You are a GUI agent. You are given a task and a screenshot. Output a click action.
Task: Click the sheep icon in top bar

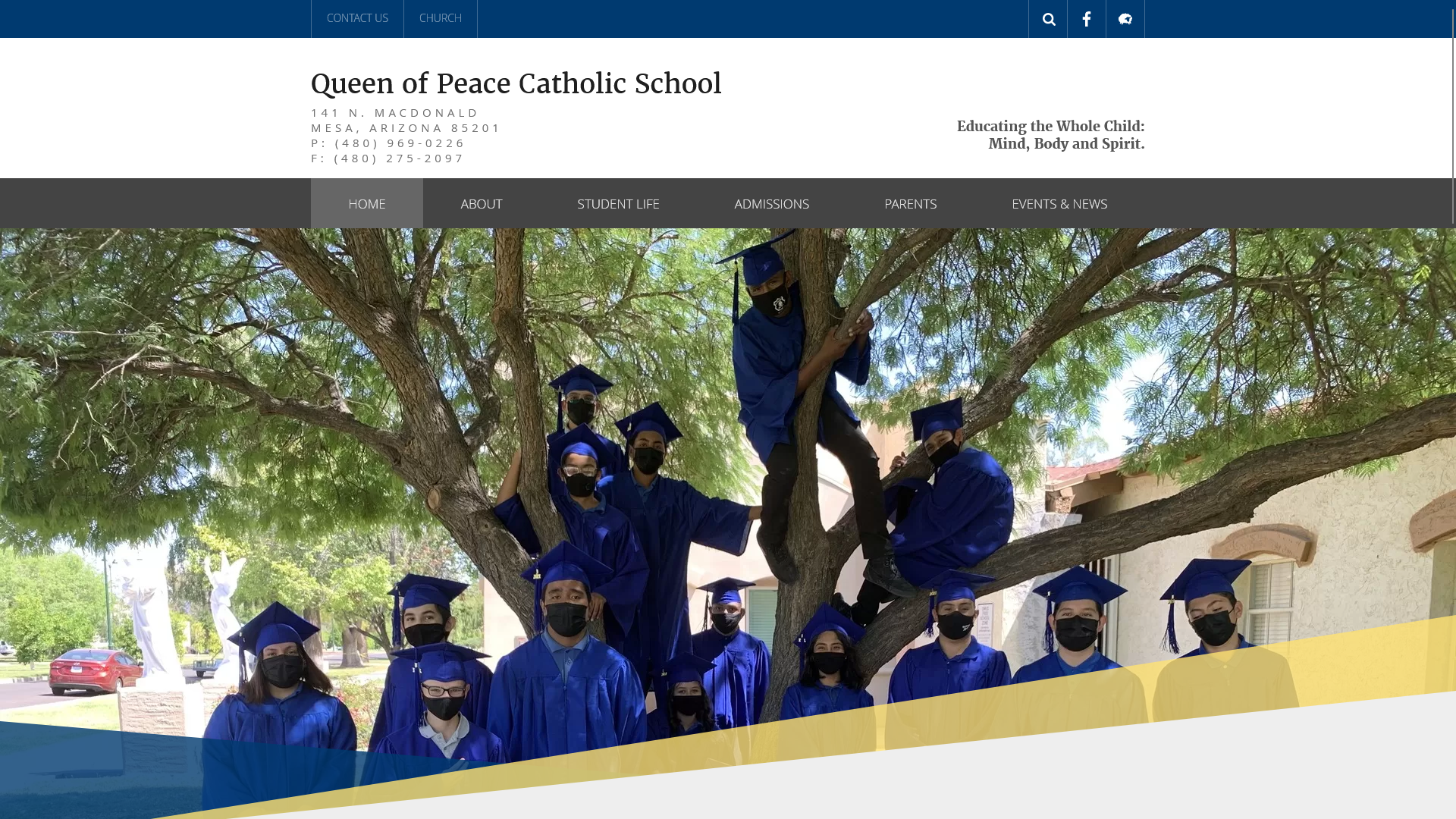pos(1125,19)
